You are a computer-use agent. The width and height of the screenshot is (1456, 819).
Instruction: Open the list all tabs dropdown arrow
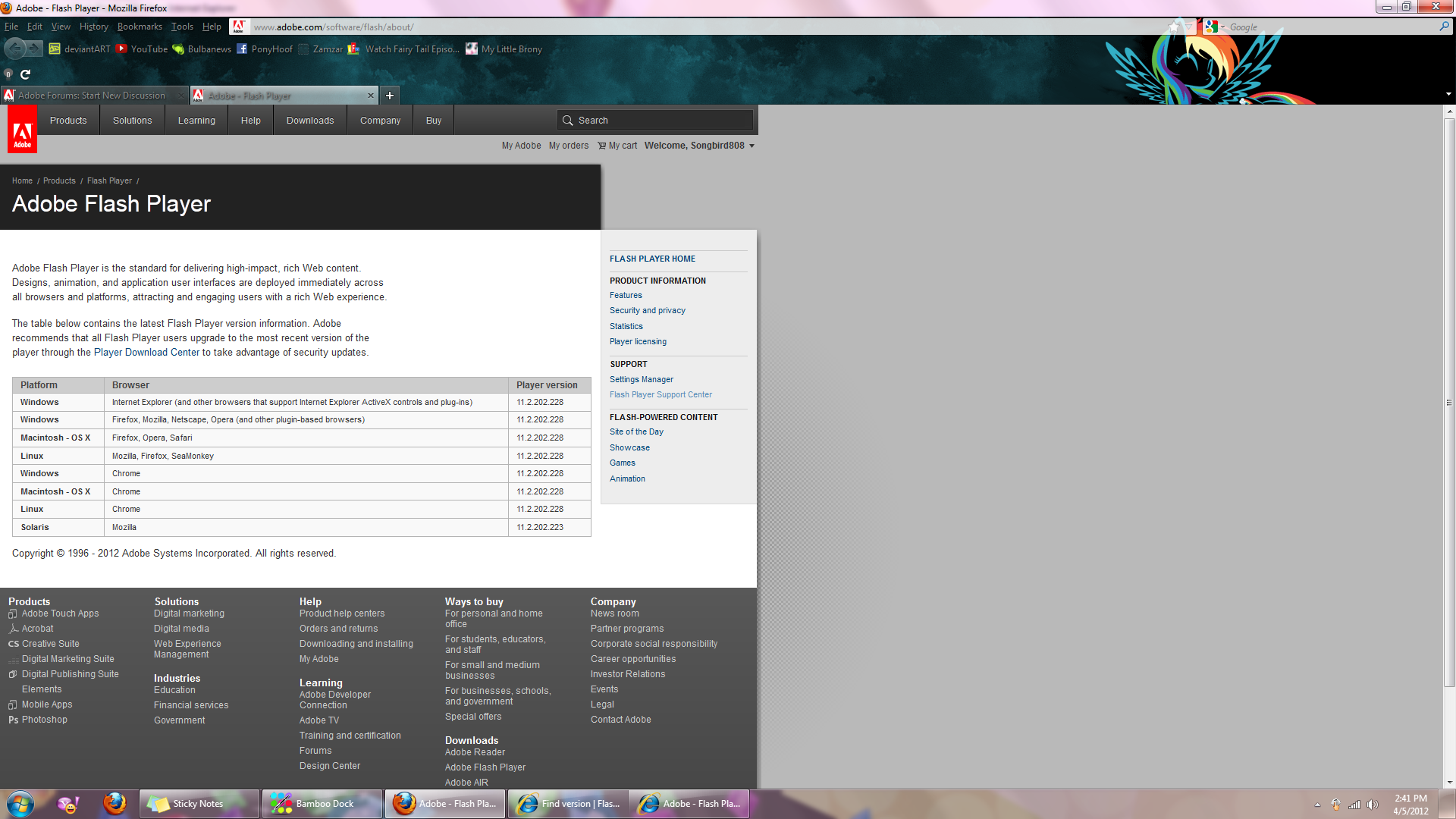click(x=1448, y=95)
